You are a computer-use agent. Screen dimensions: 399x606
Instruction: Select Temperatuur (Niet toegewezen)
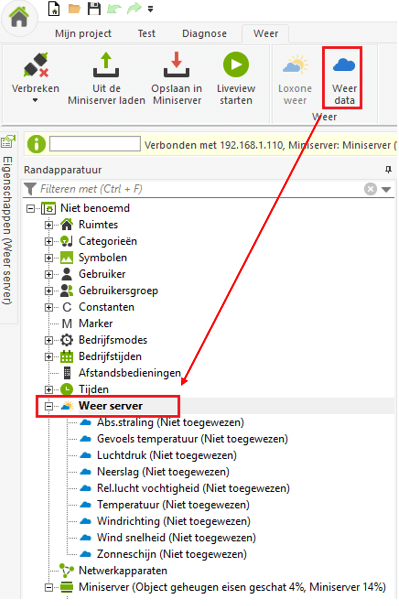[173, 505]
